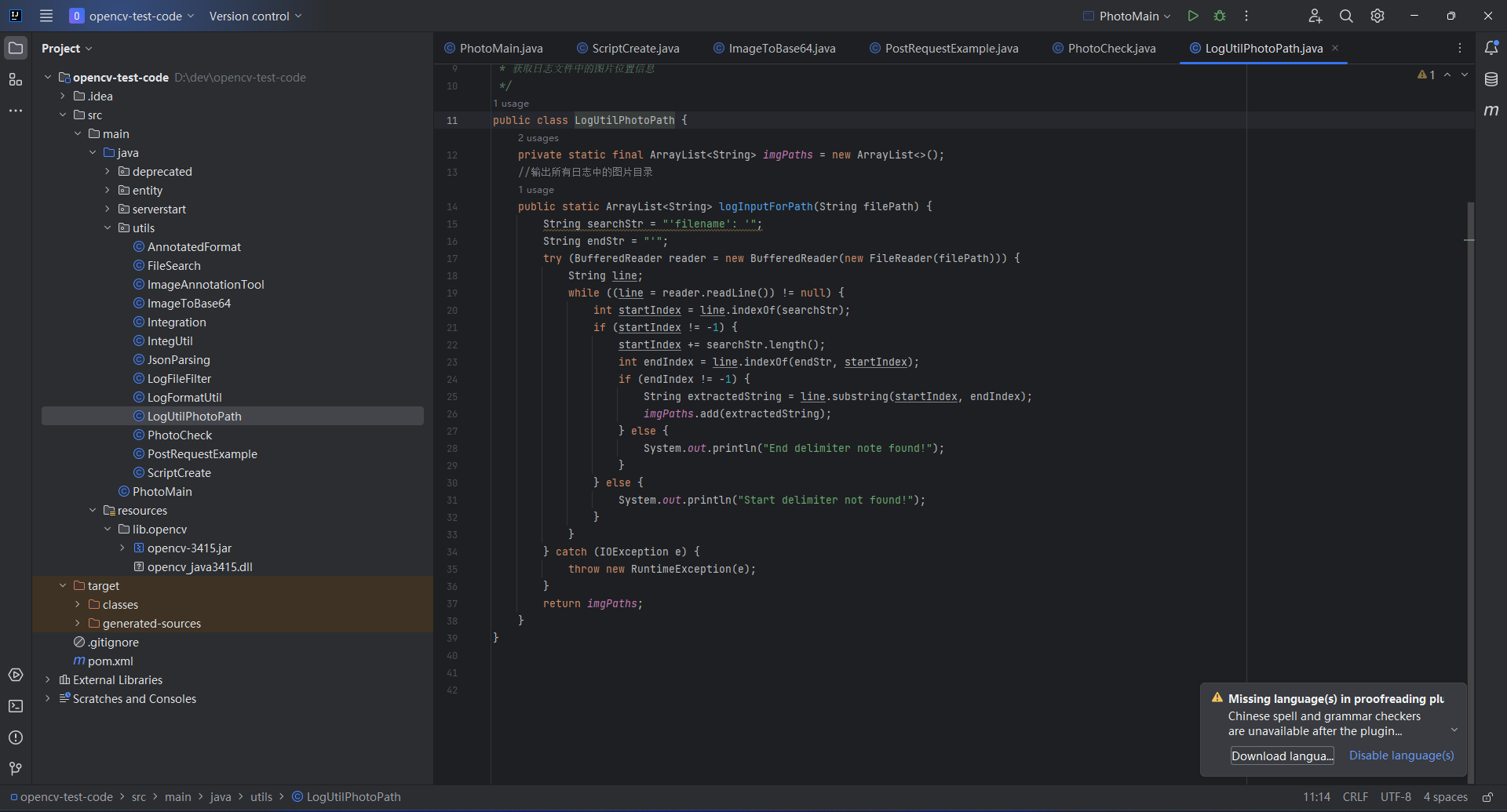
Task: Switch to PhotoCheck.java tab
Action: pos(1104,48)
